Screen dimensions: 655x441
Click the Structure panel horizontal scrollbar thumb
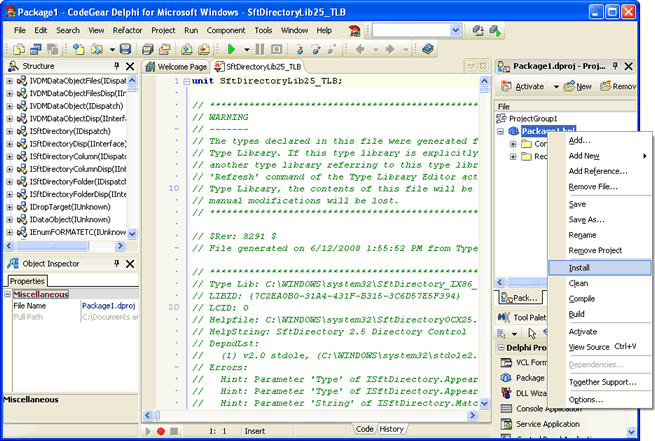click(x=52, y=246)
